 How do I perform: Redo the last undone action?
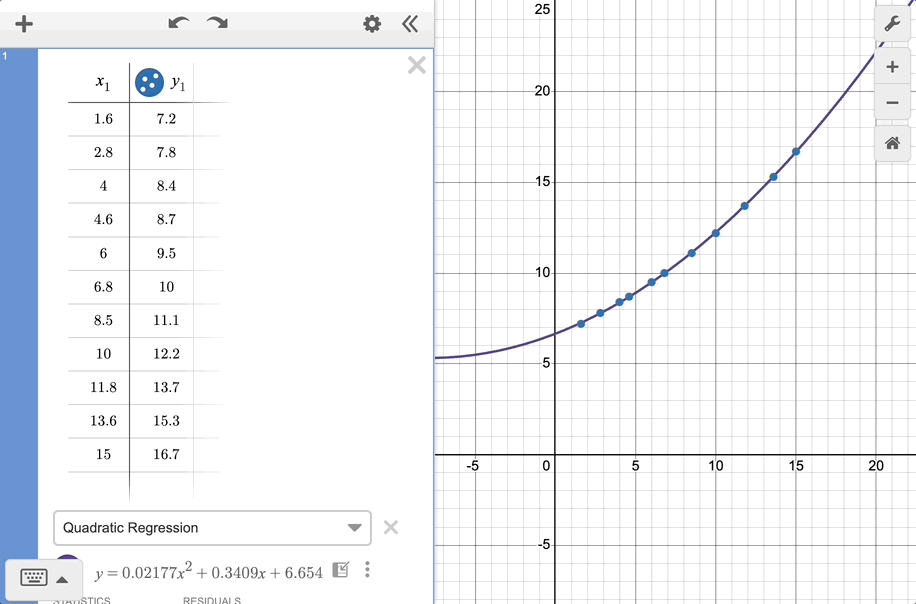coord(217,23)
